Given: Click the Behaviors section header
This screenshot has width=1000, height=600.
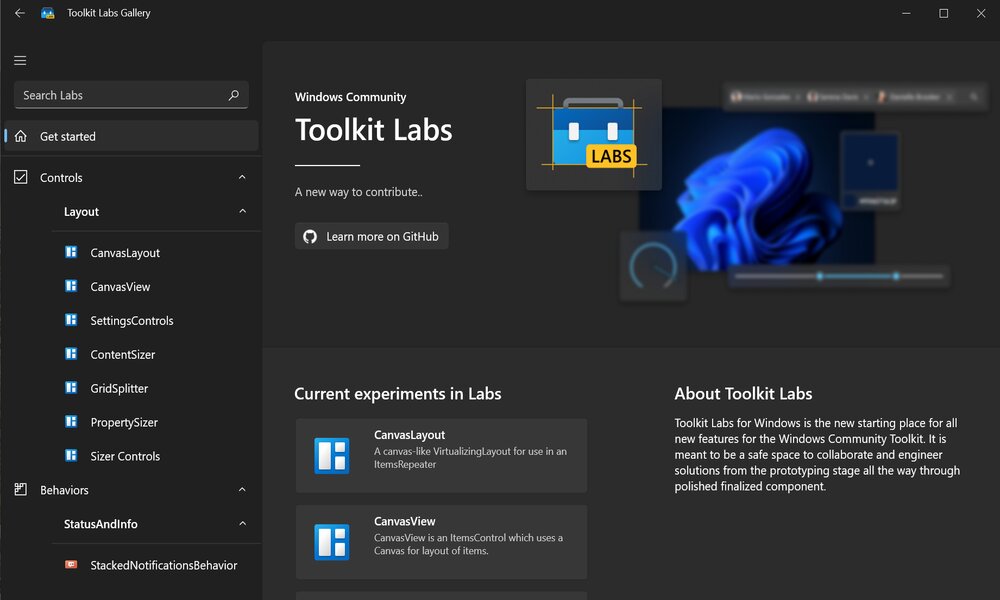Looking at the screenshot, I should [x=131, y=490].
